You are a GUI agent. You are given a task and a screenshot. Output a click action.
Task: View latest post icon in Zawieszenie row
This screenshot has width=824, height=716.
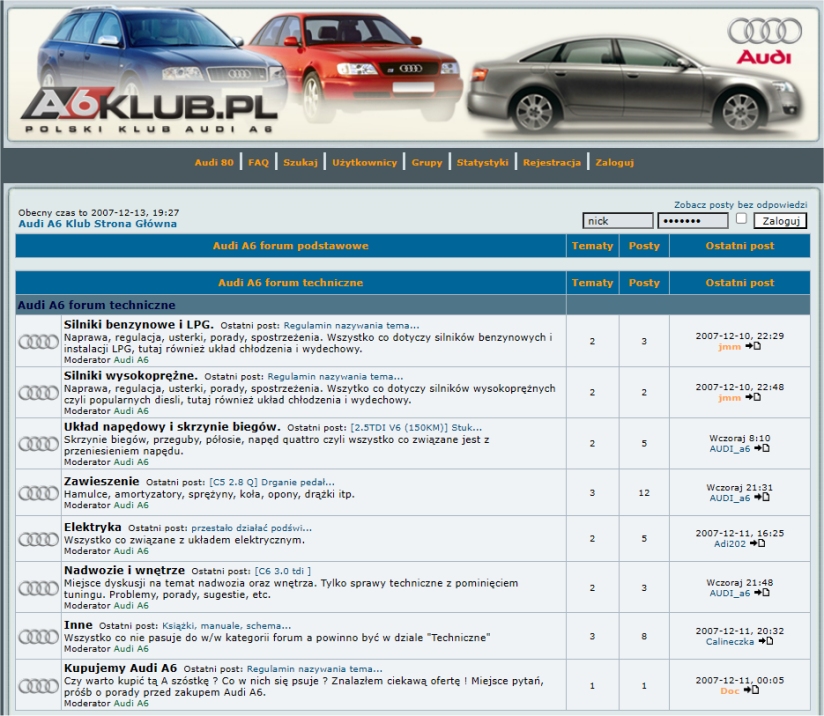[761, 497]
